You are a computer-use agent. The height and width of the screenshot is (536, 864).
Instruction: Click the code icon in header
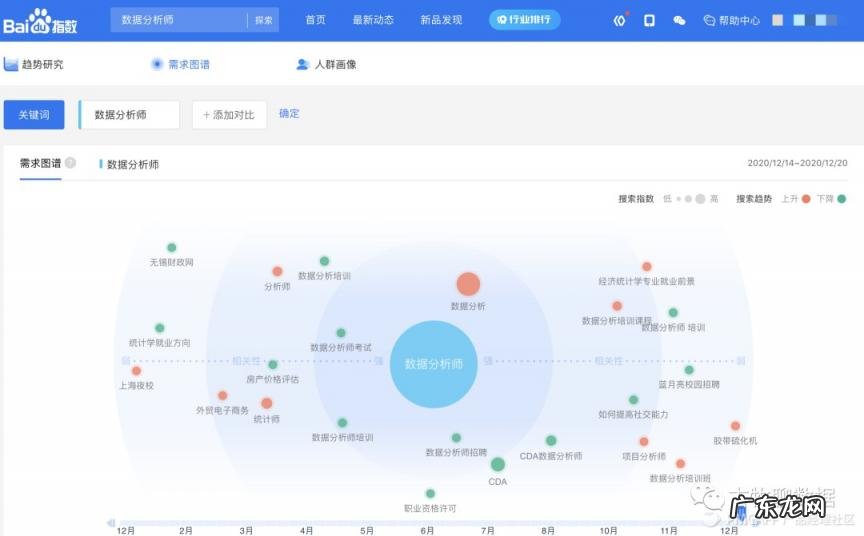(619, 20)
